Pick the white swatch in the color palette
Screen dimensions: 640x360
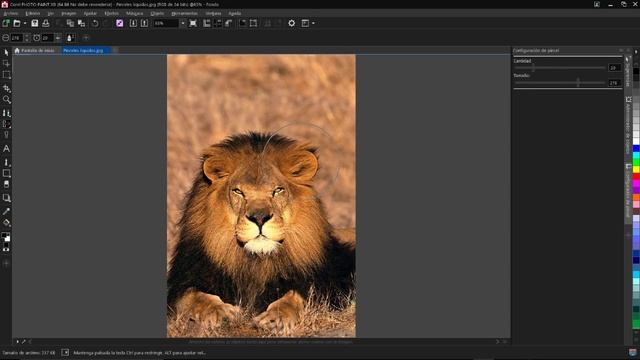coord(636,141)
